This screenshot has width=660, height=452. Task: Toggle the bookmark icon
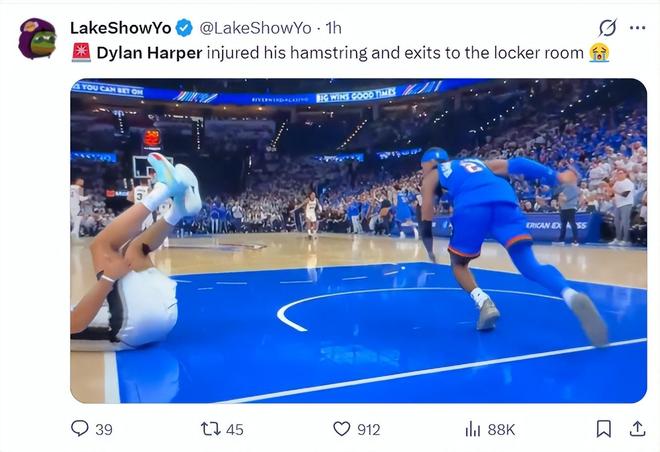(604, 429)
